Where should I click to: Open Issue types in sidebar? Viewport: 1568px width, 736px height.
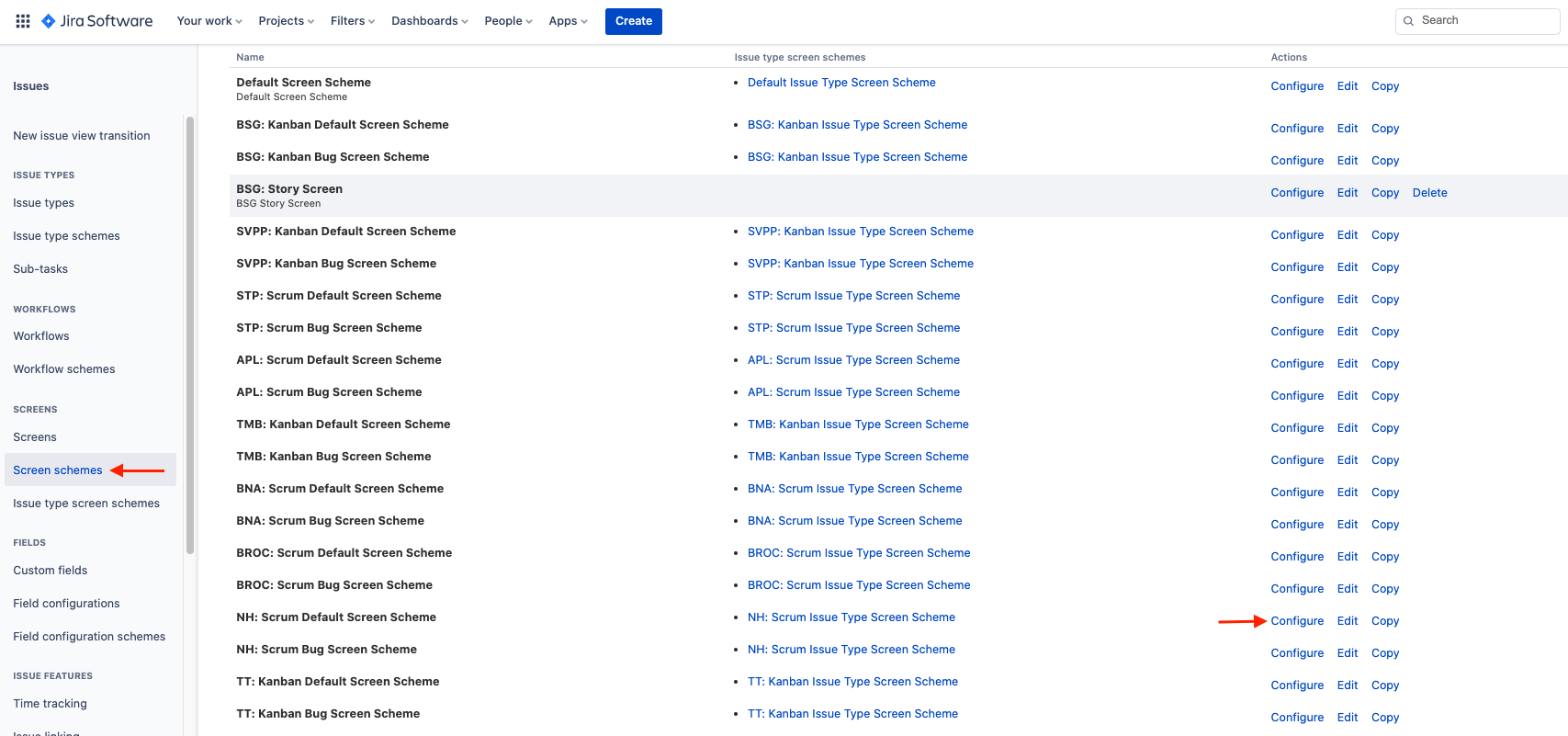tap(44, 203)
